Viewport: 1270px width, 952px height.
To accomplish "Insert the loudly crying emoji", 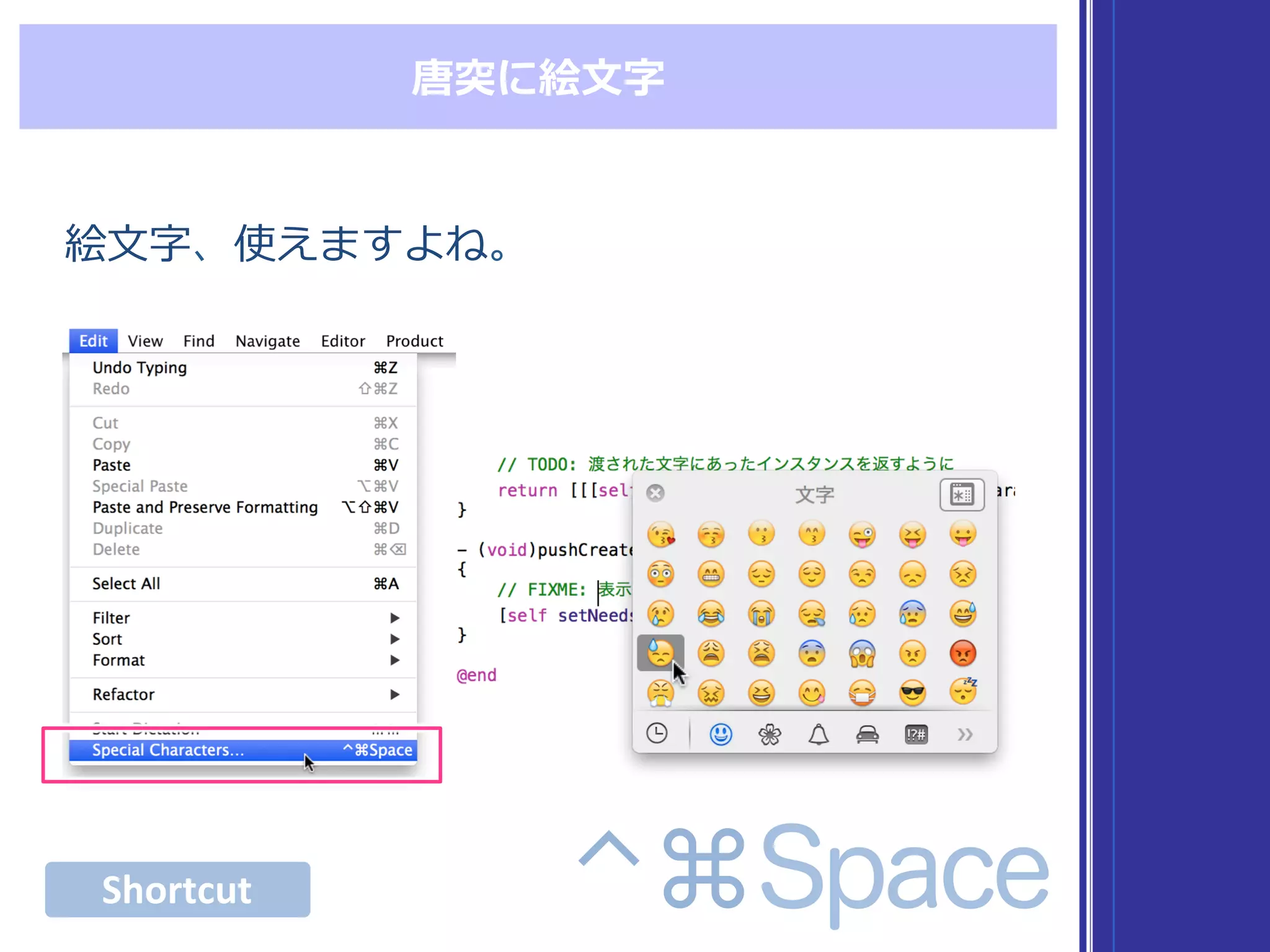I will (x=762, y=614).
